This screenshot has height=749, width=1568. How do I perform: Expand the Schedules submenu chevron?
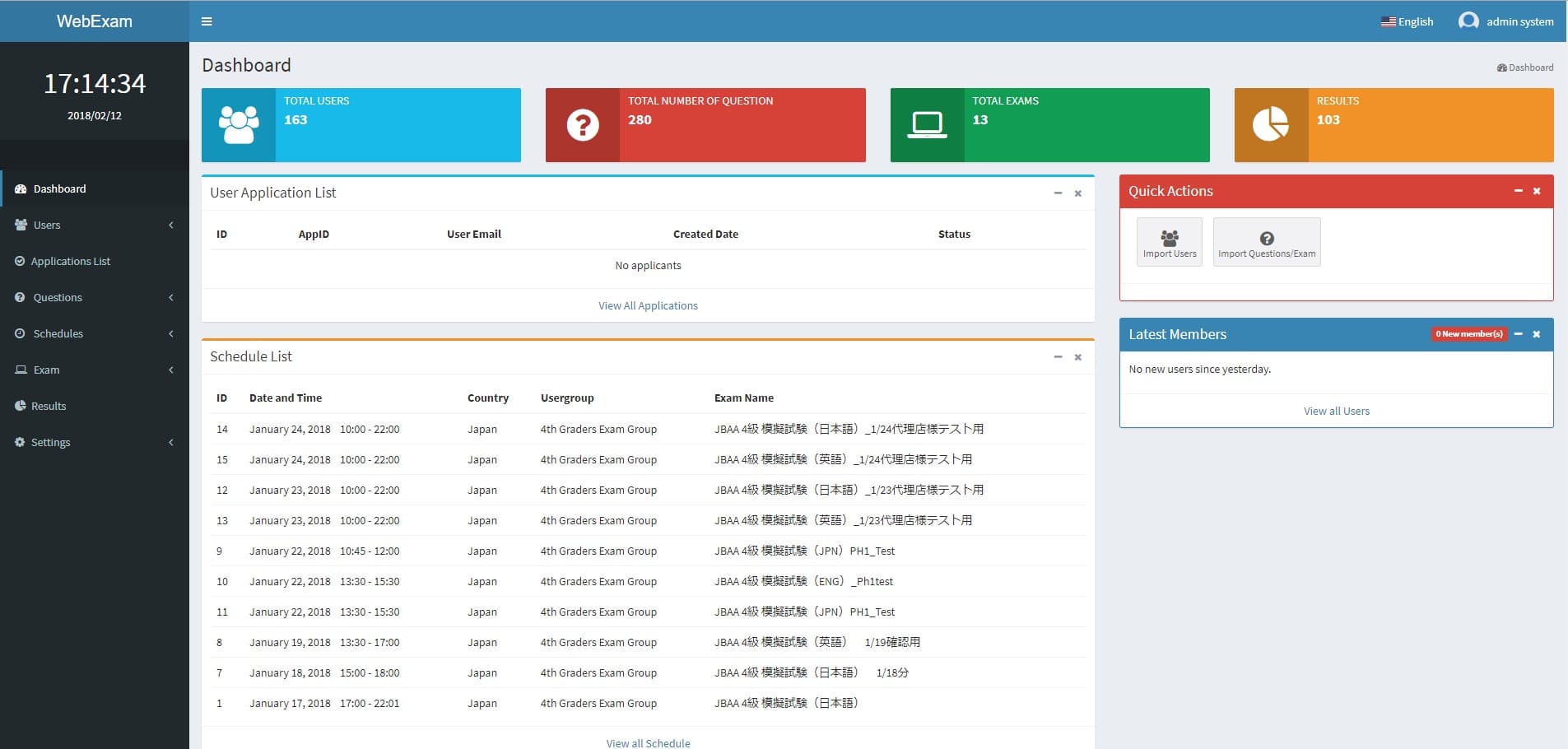(171, 333)
